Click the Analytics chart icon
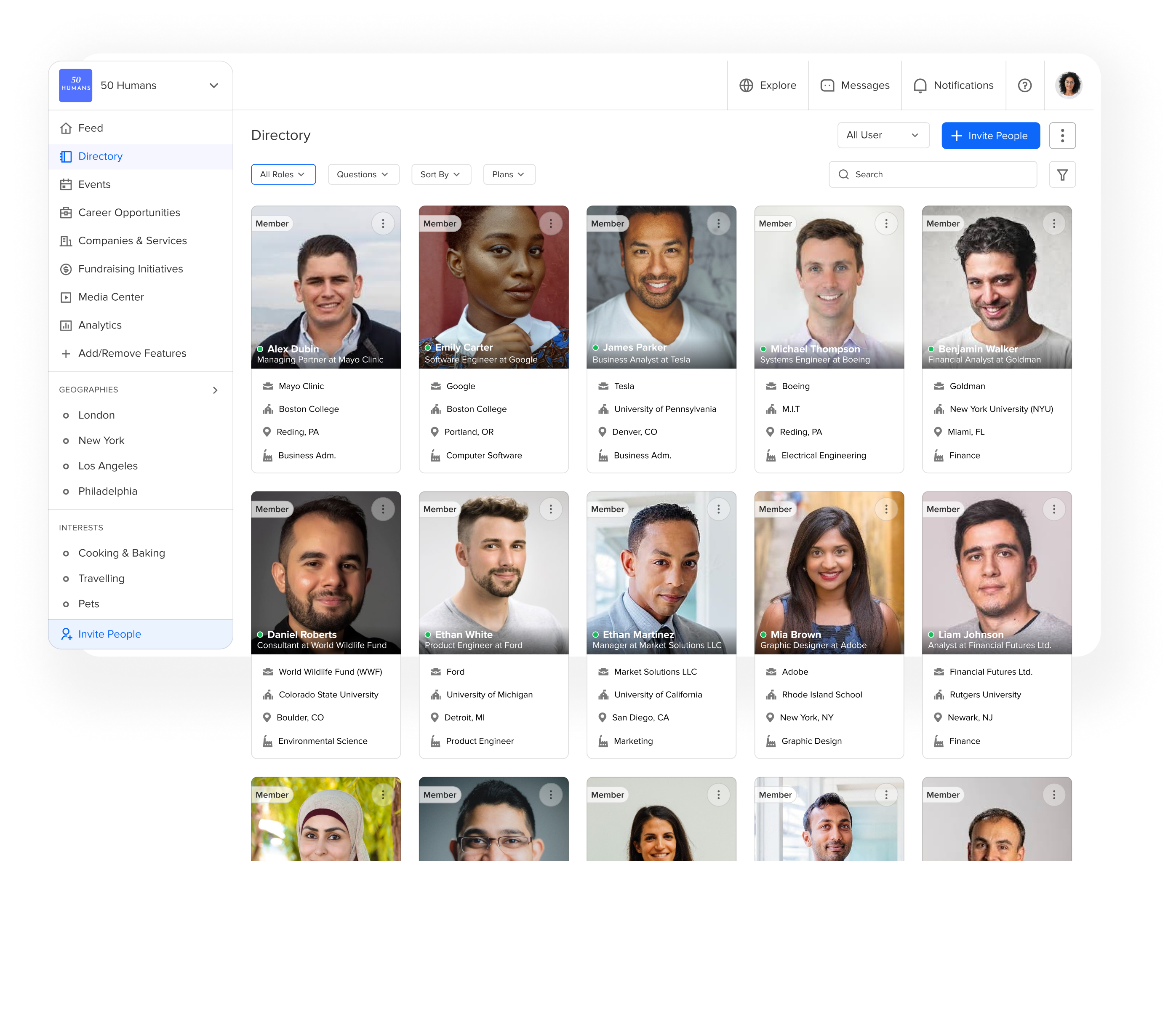Image resolution: width=1176 pixels, height=1025 pixels. [66, 325]
